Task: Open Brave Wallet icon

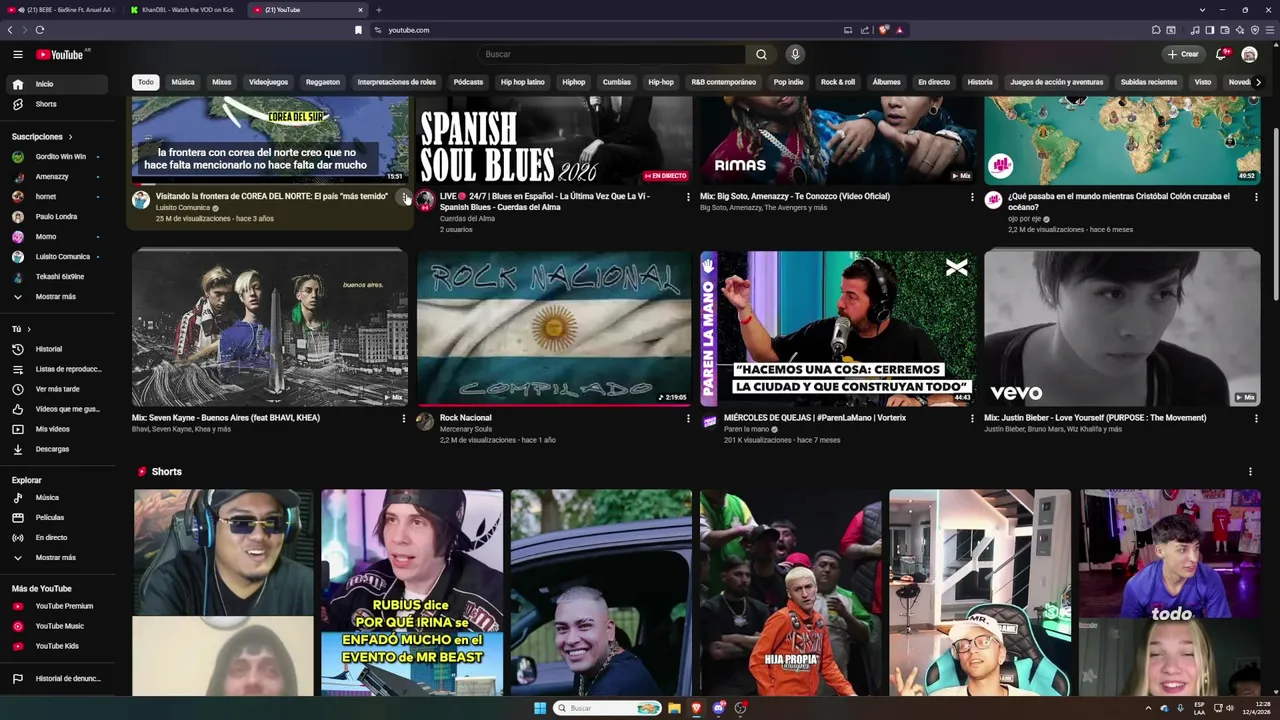Action: tap(1225, 30)
